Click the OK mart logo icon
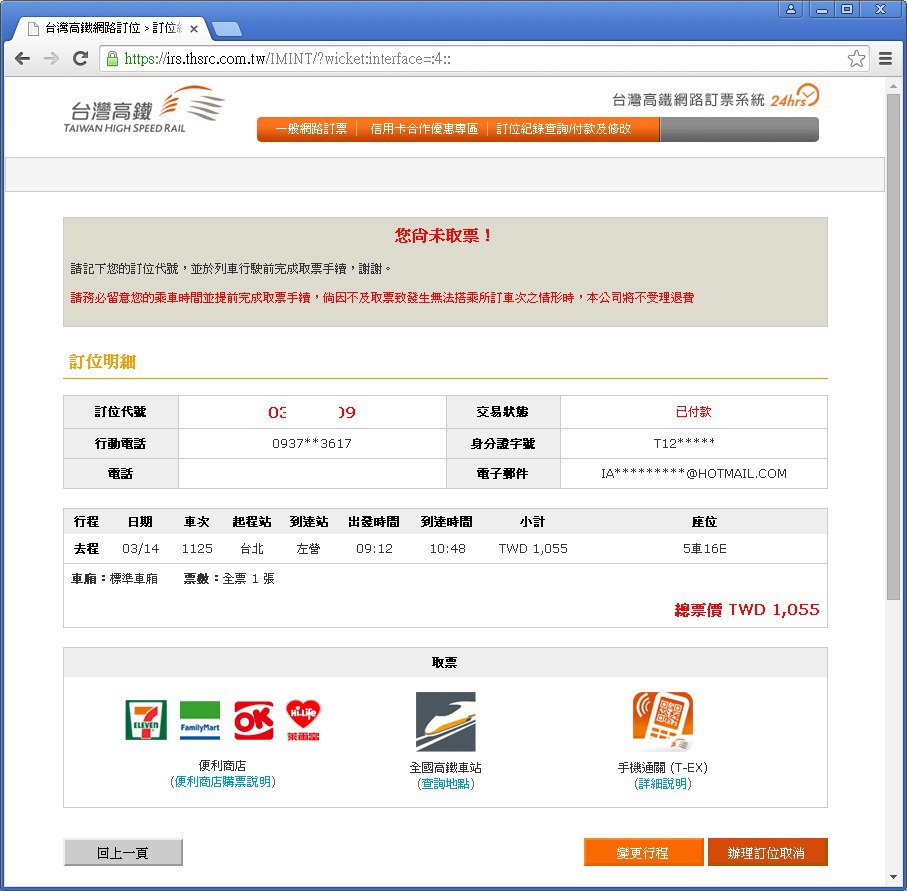The image size is (907, 891). click(253, 720)
